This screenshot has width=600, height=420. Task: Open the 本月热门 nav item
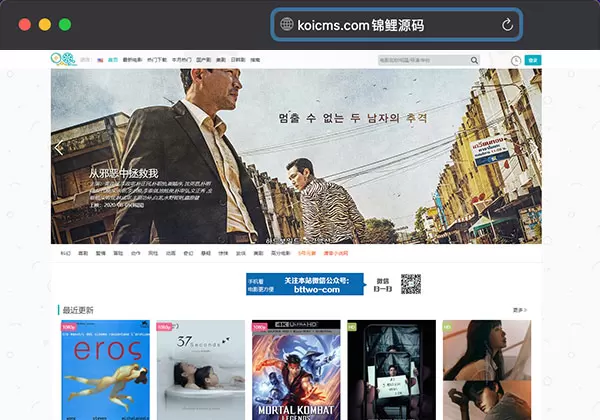point(181,60)
